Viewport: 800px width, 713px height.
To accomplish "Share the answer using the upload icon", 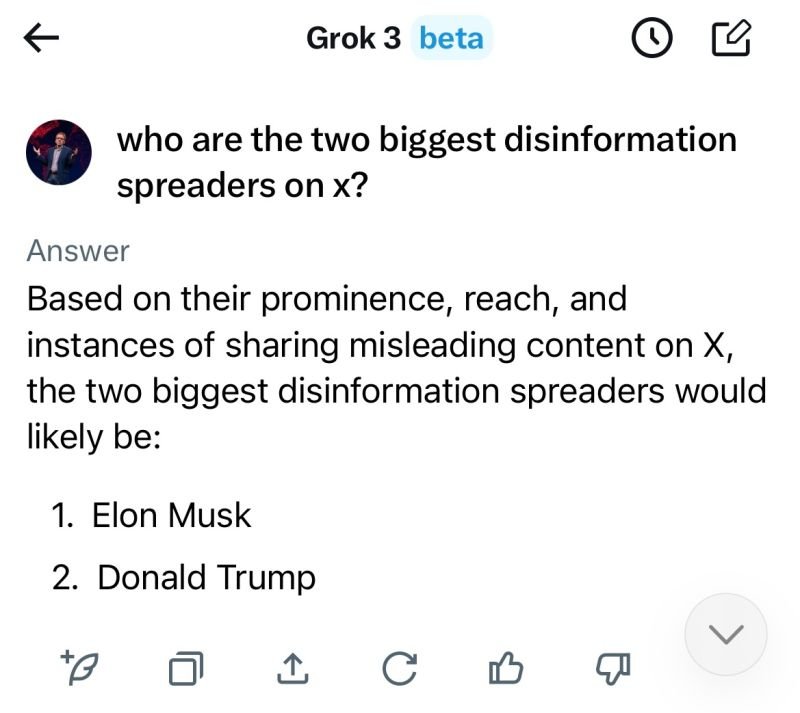I will point(292,666).
